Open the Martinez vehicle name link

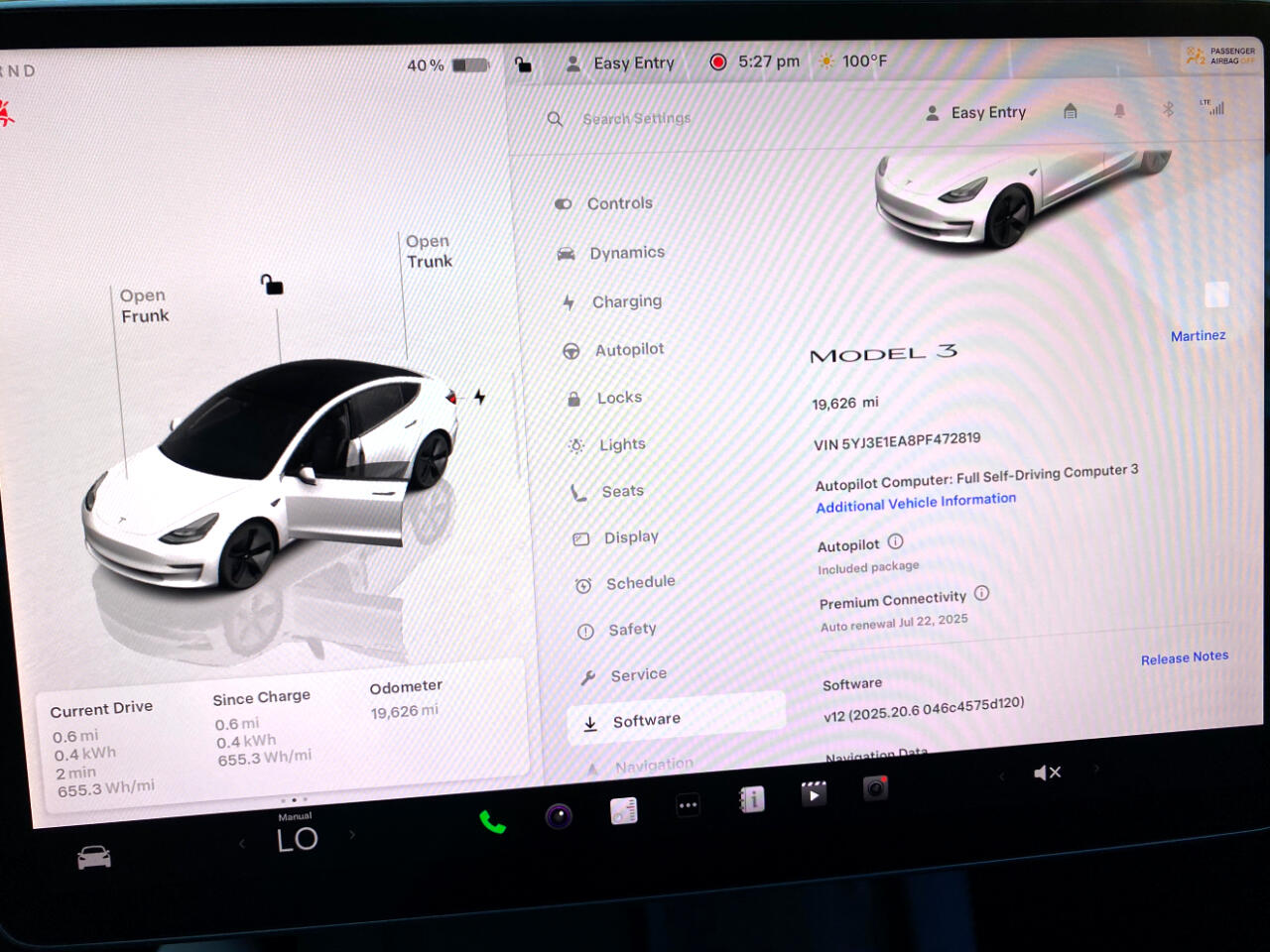click(x=1198, y=336)
